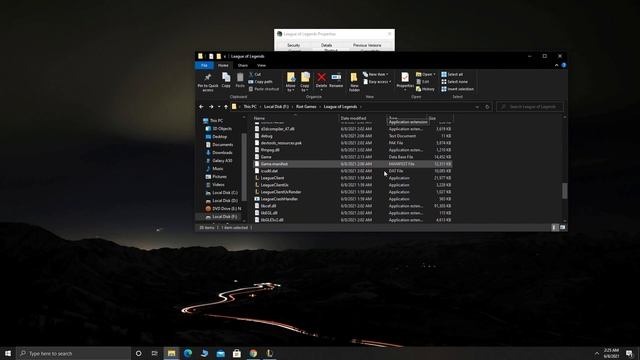Click the Properties checkmark icon
Viewport: 640px width, 360px height.
[x=405, y=77]
